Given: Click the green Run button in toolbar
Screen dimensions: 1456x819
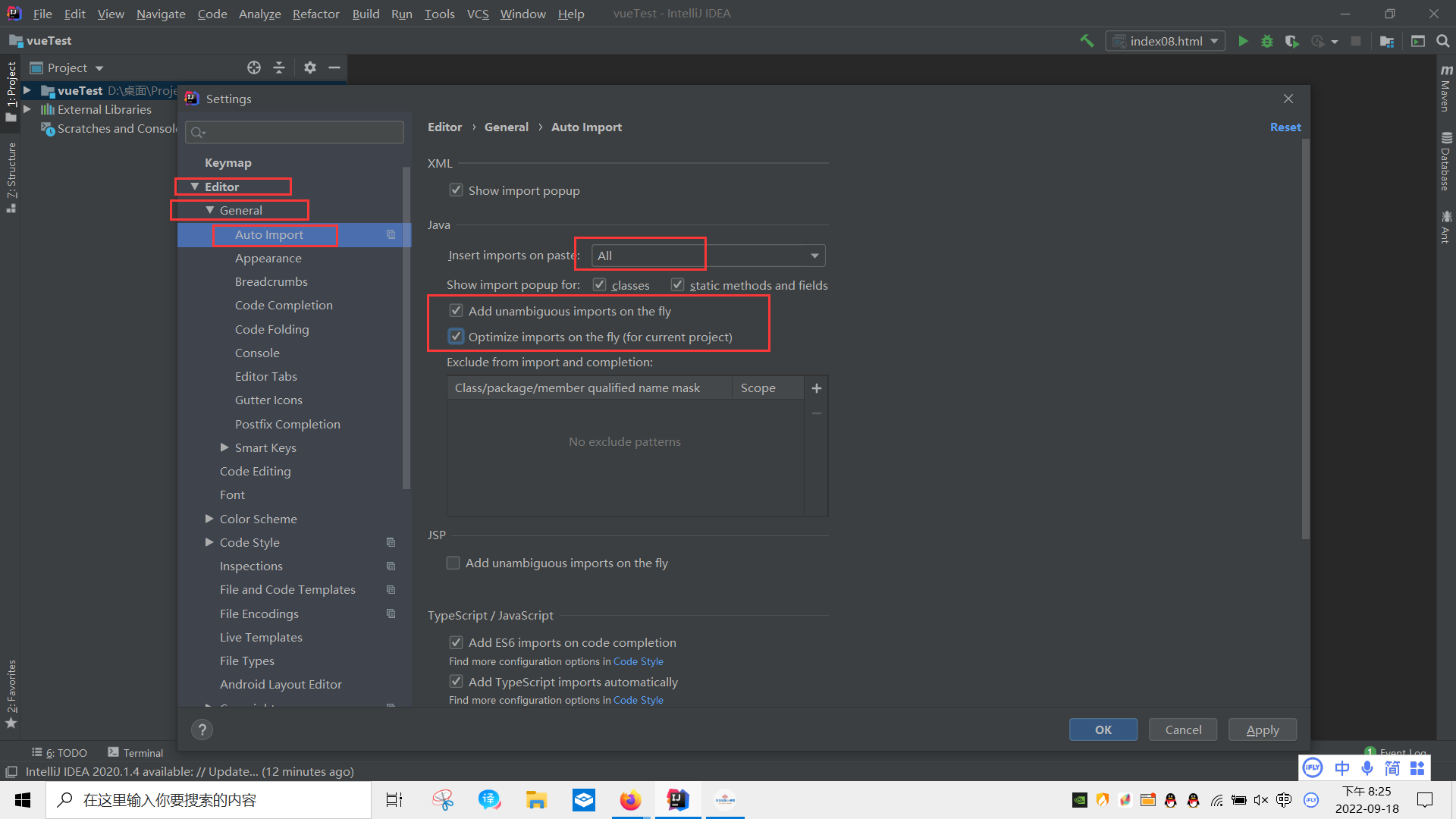Looking at the screenshot, I should click(1243, 41).
